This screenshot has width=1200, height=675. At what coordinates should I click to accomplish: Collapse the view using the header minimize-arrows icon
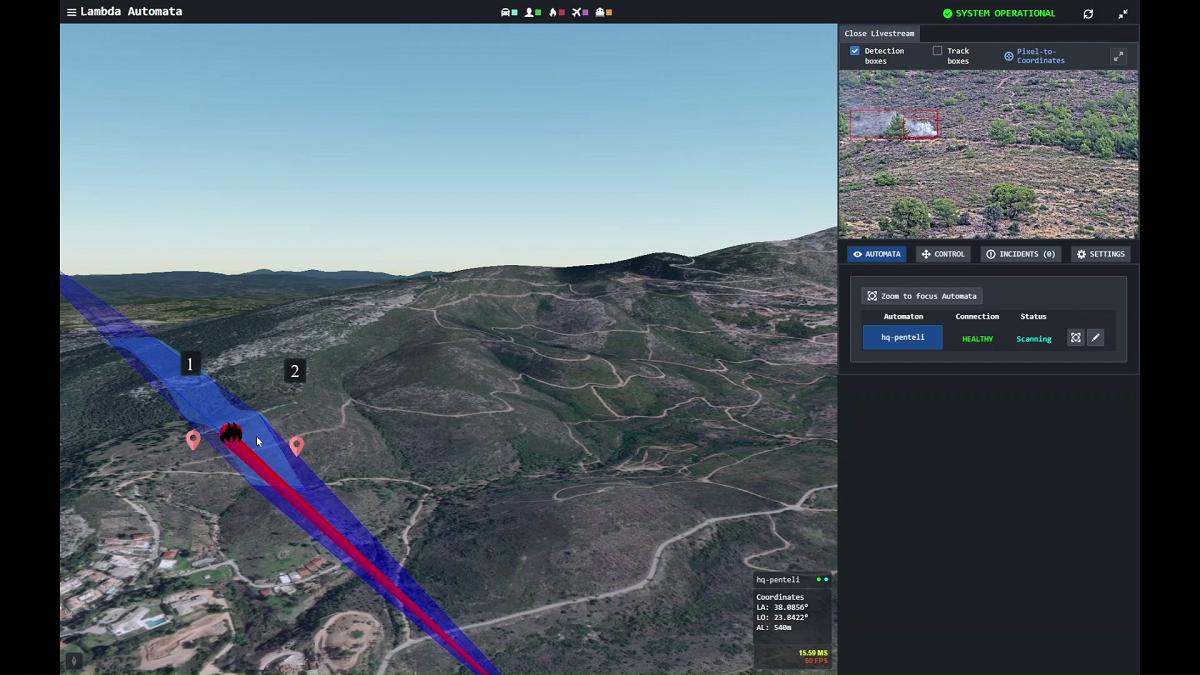(x=1123, y=14)
